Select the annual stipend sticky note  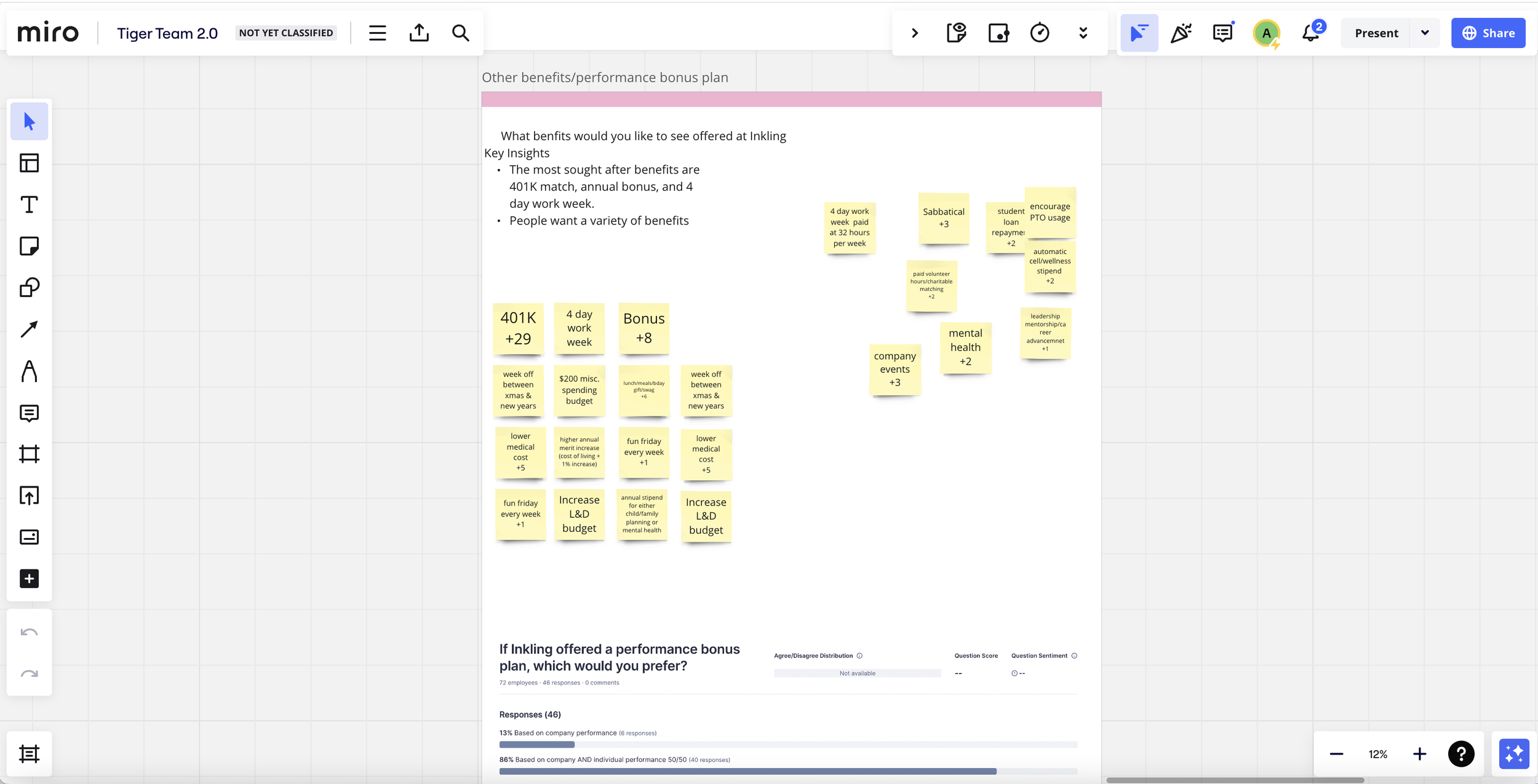pyautogui.click(x=642, y=514)
